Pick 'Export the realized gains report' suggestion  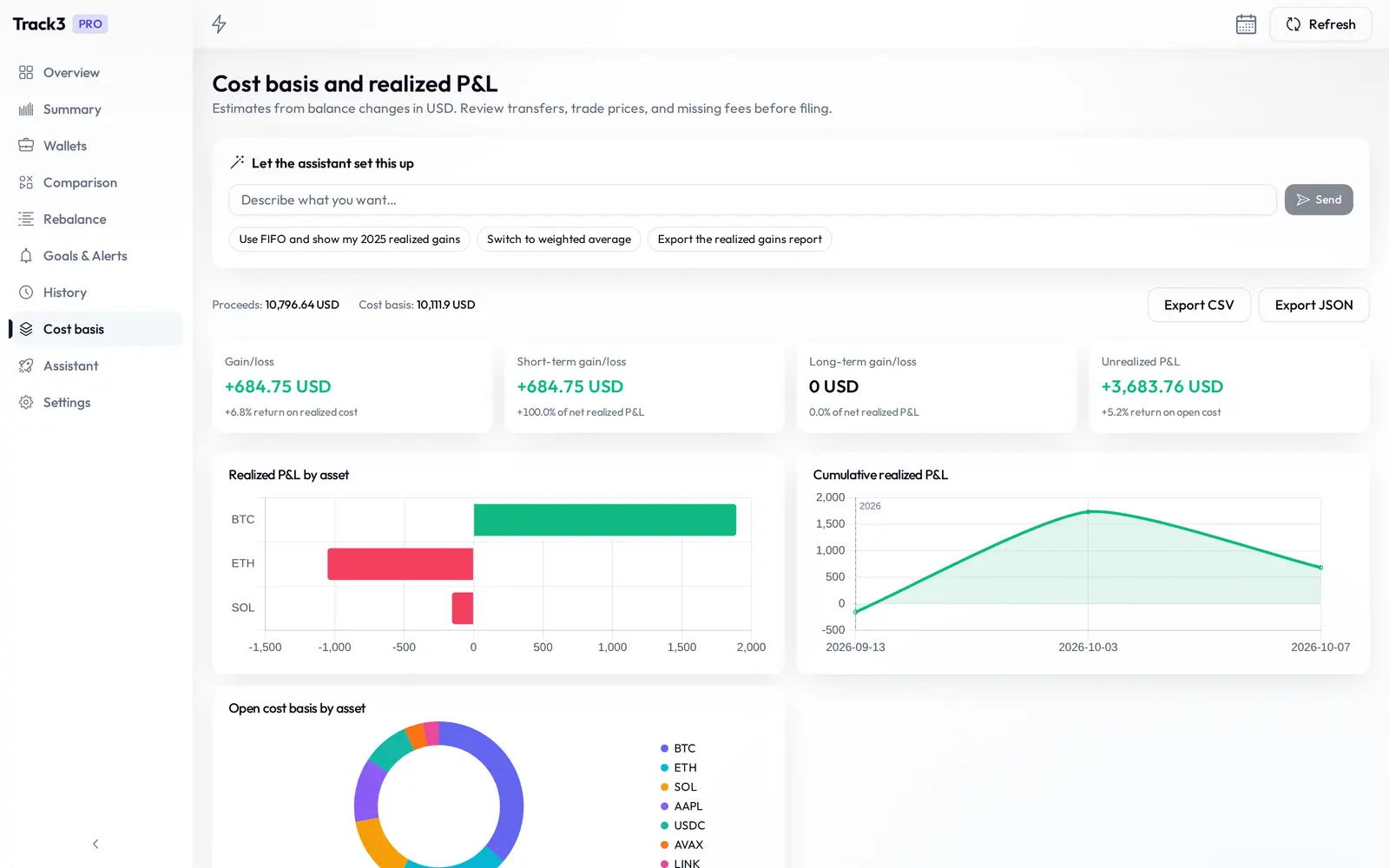(x=740, y=239)
